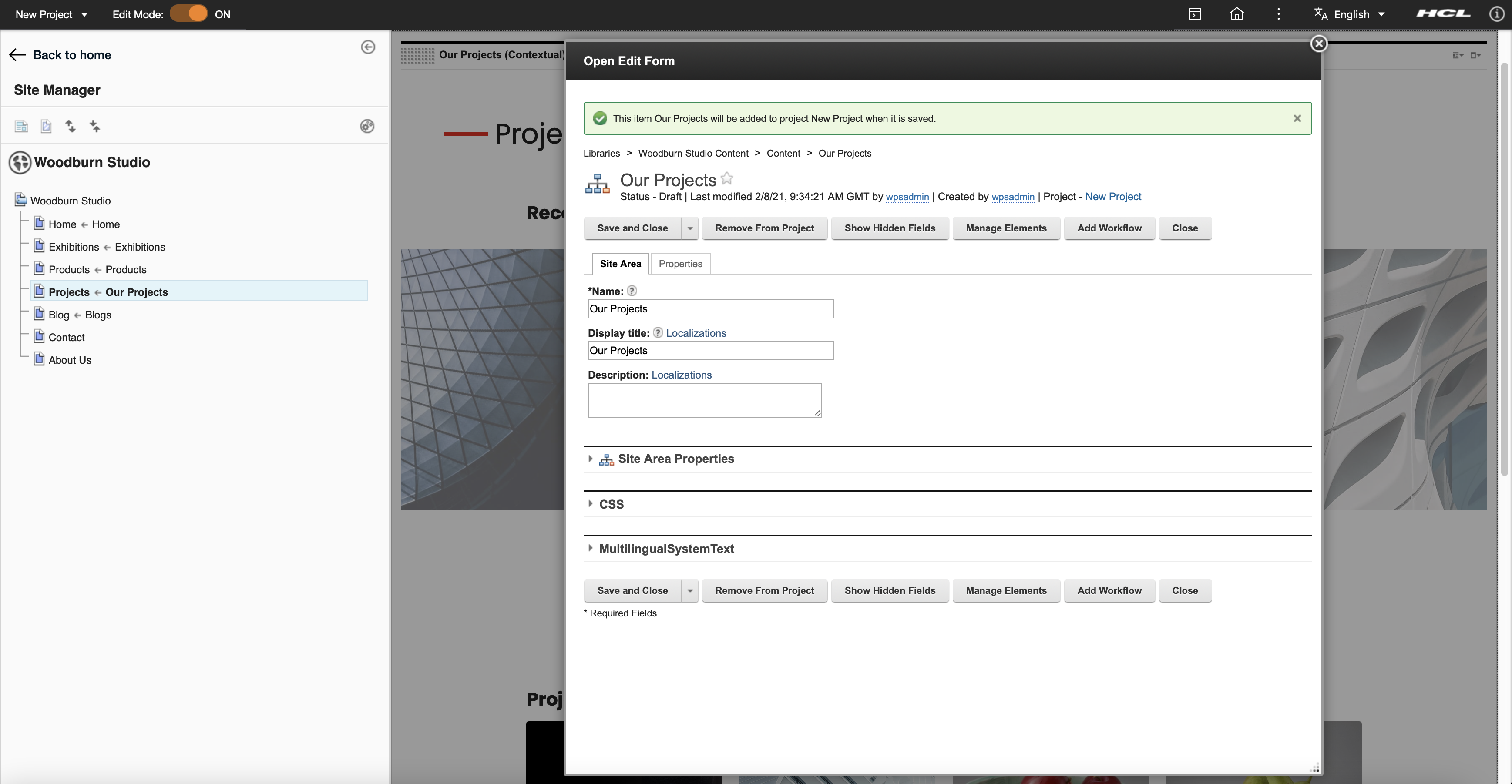This screenshot has width=1512, height=784.
Task: Switch to the Properties tab
Action: [680, 264]
